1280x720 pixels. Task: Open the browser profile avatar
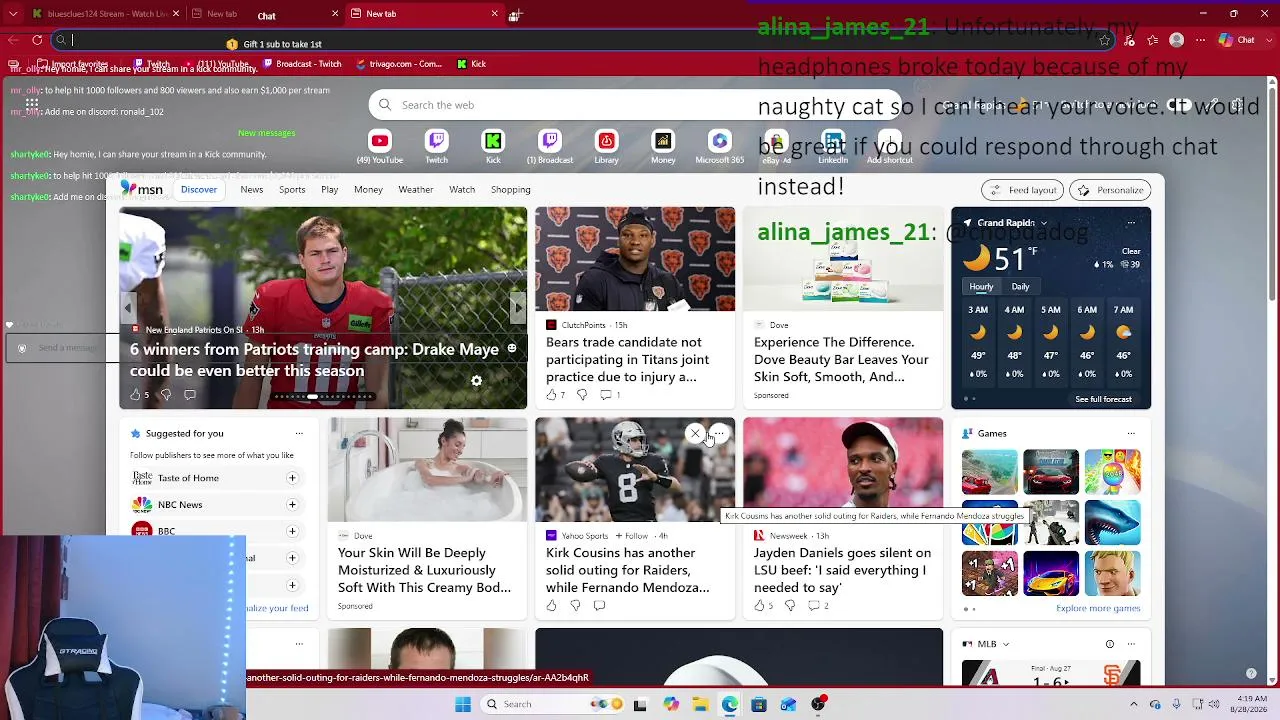click(1177, 40)
